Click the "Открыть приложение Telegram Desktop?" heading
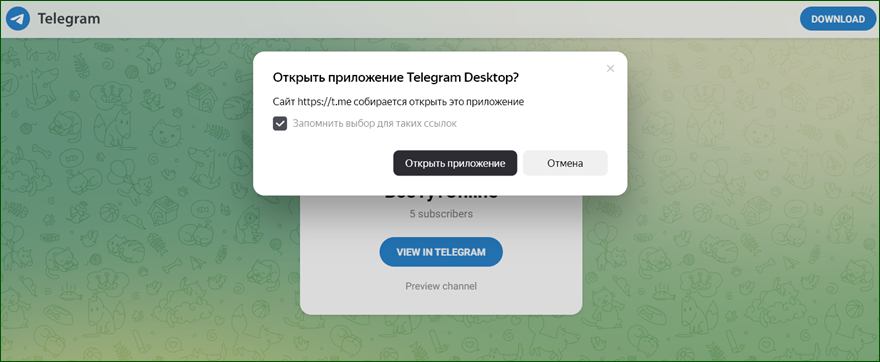The width and height of the screenshot is (880, 362). pos(395,78)
